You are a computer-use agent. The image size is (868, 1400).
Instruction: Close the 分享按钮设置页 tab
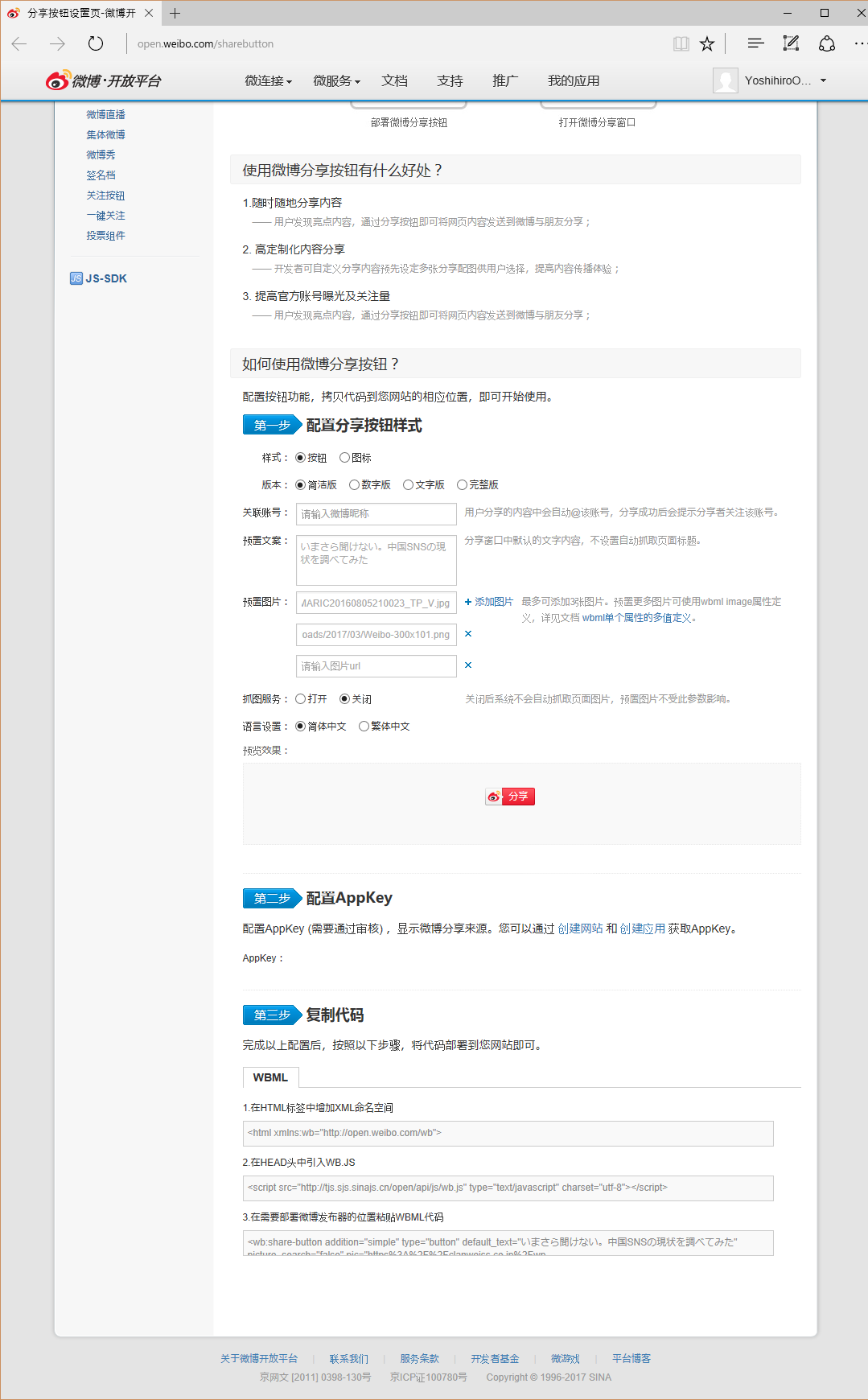[x=149, y=13]
